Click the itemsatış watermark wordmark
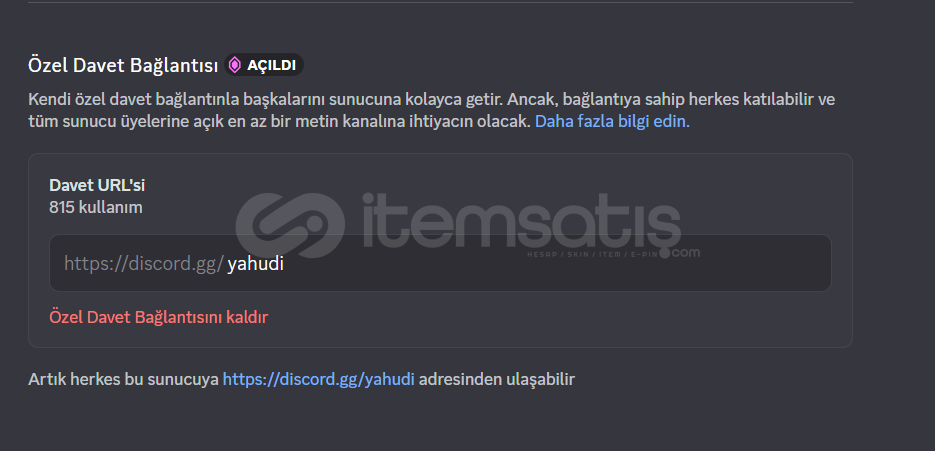The width and height of the screenshot is (935, 451). point(520,220)
